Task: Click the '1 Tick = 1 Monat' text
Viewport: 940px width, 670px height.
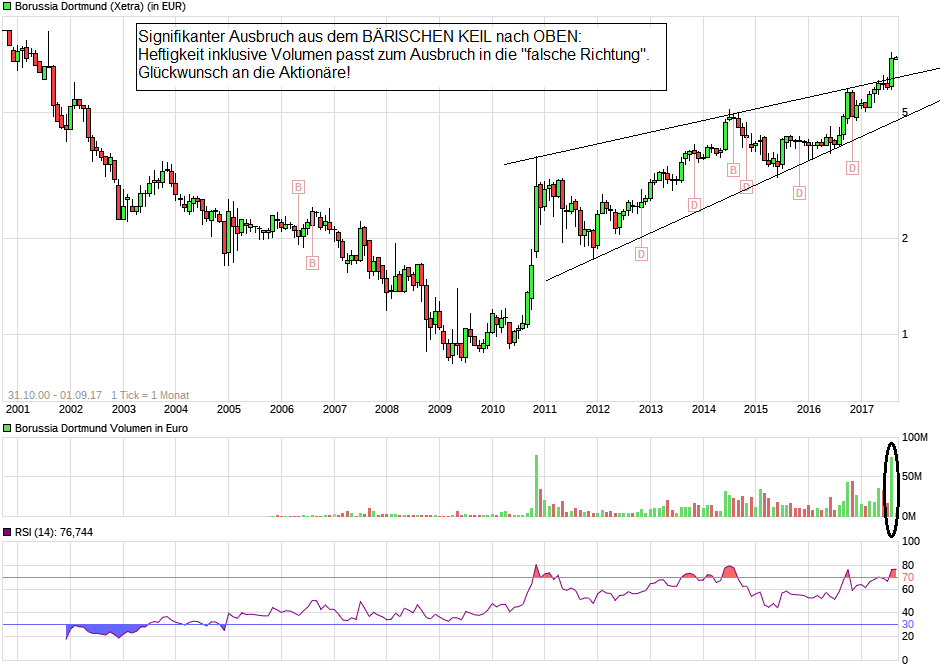Action: 150,395
